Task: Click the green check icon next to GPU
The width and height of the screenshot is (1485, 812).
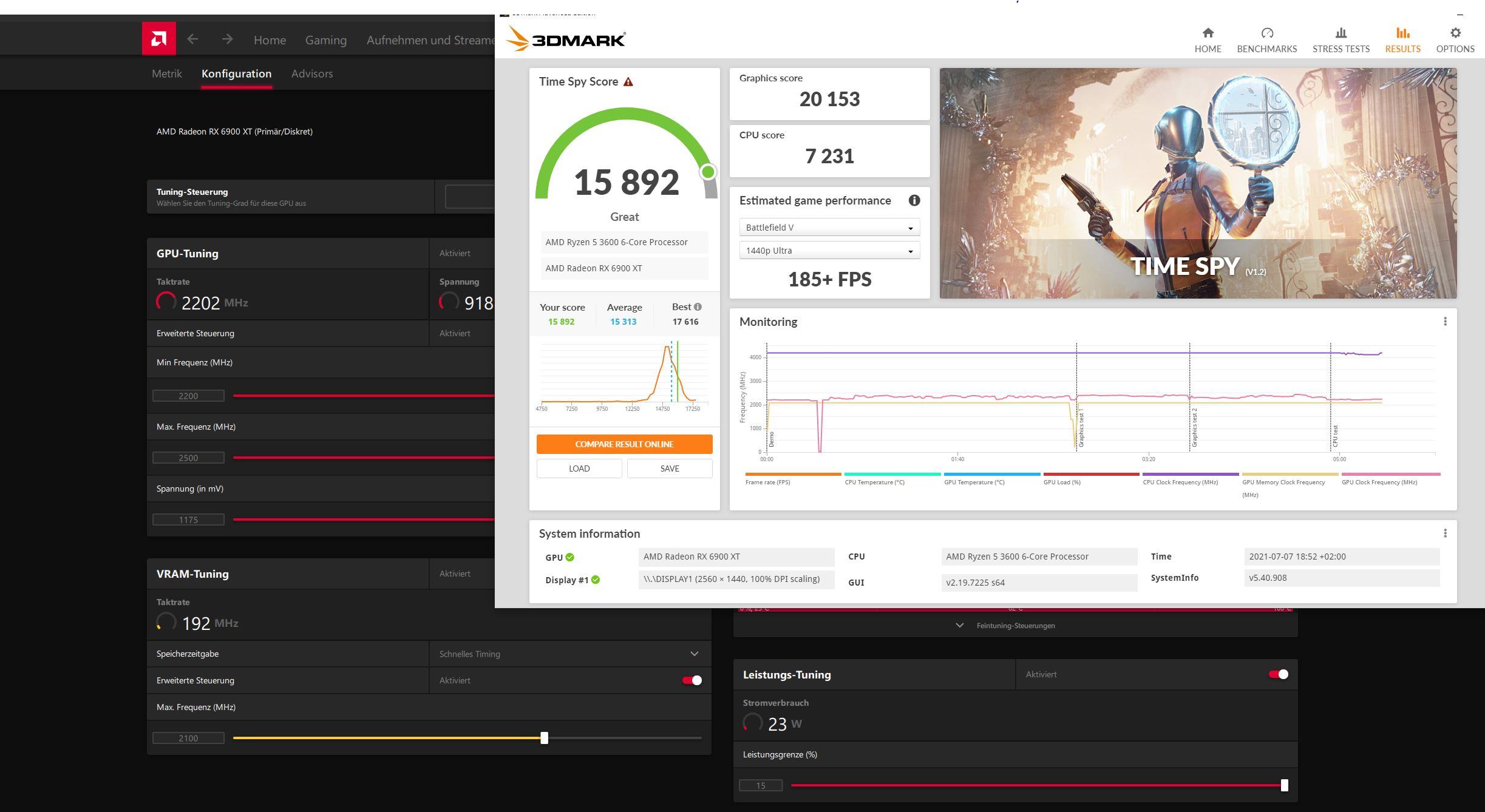Action: (x=569, y=557)
